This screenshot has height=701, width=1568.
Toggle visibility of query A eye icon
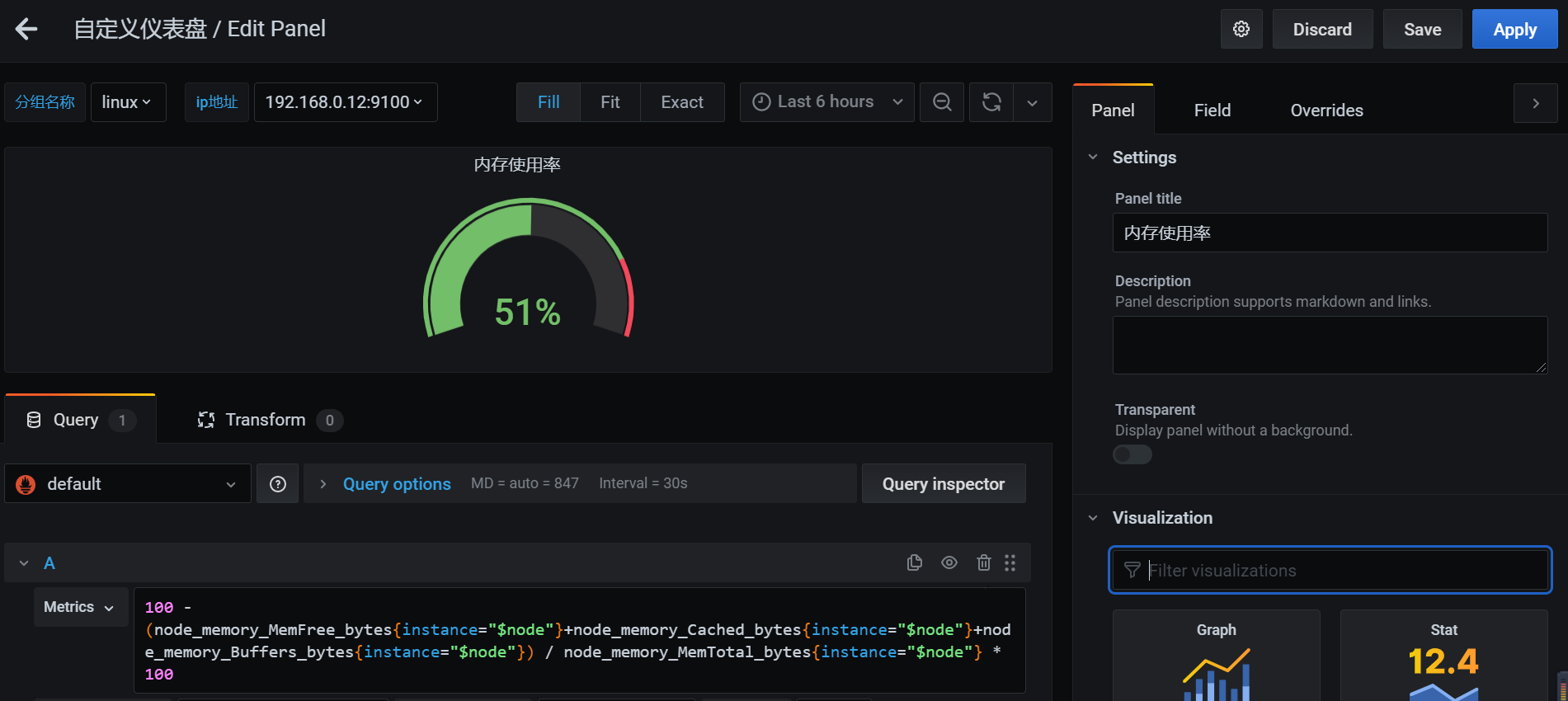tap(949, 562)
